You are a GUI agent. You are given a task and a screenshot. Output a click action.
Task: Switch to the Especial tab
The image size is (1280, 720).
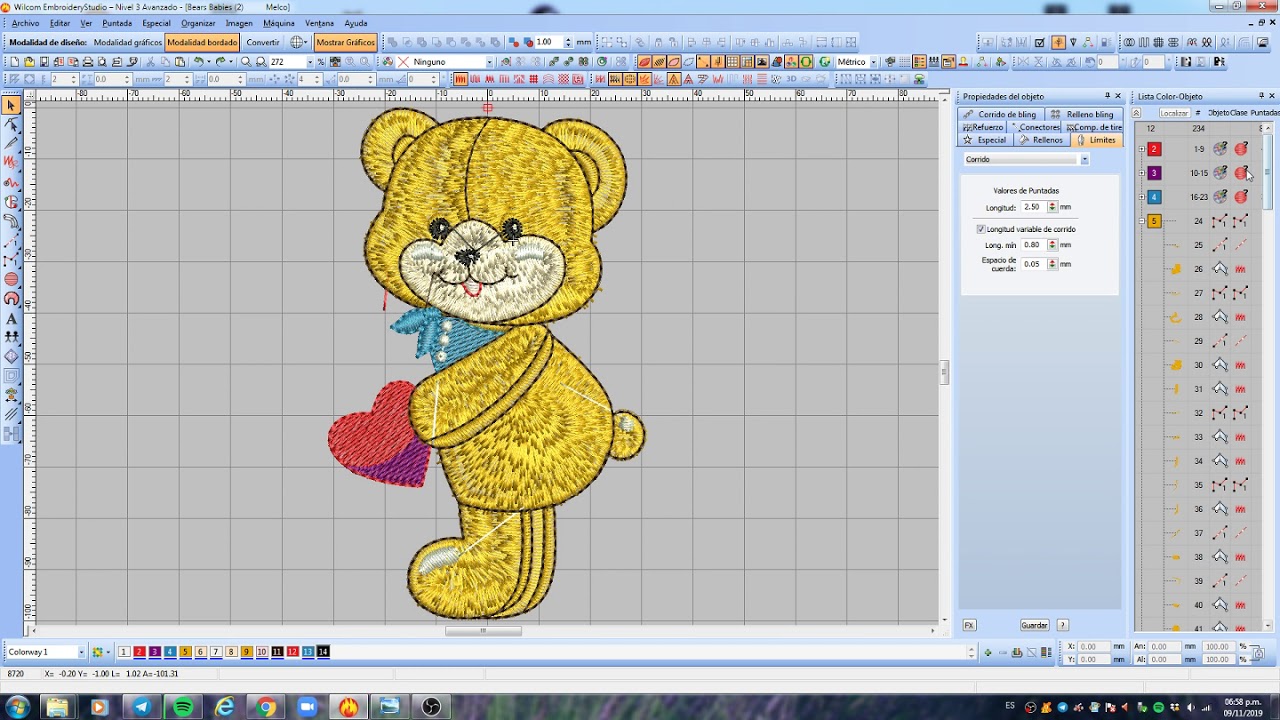click(x=985, y=140)
